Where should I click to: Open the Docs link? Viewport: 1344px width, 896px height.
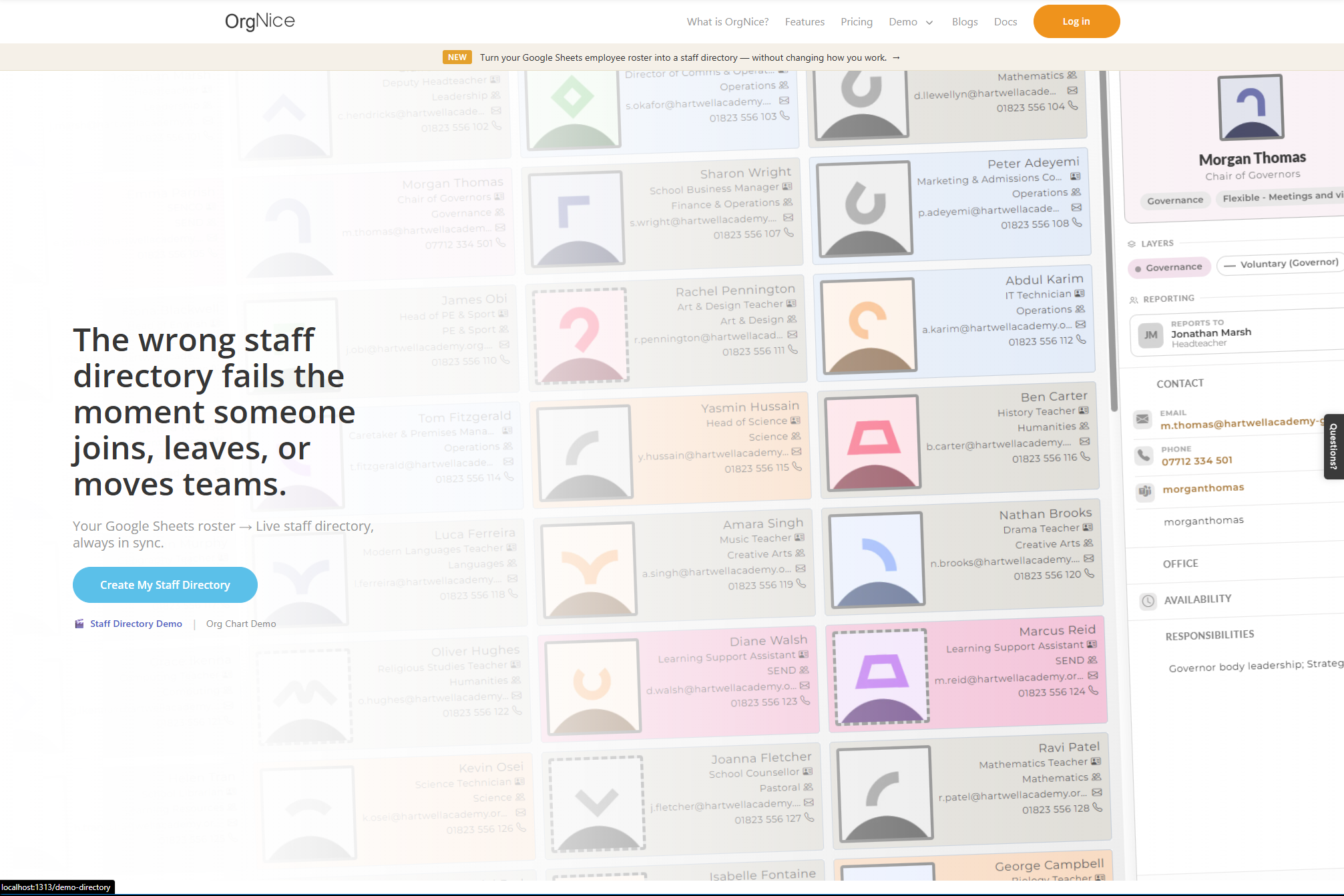click(x=1005, y=22)
